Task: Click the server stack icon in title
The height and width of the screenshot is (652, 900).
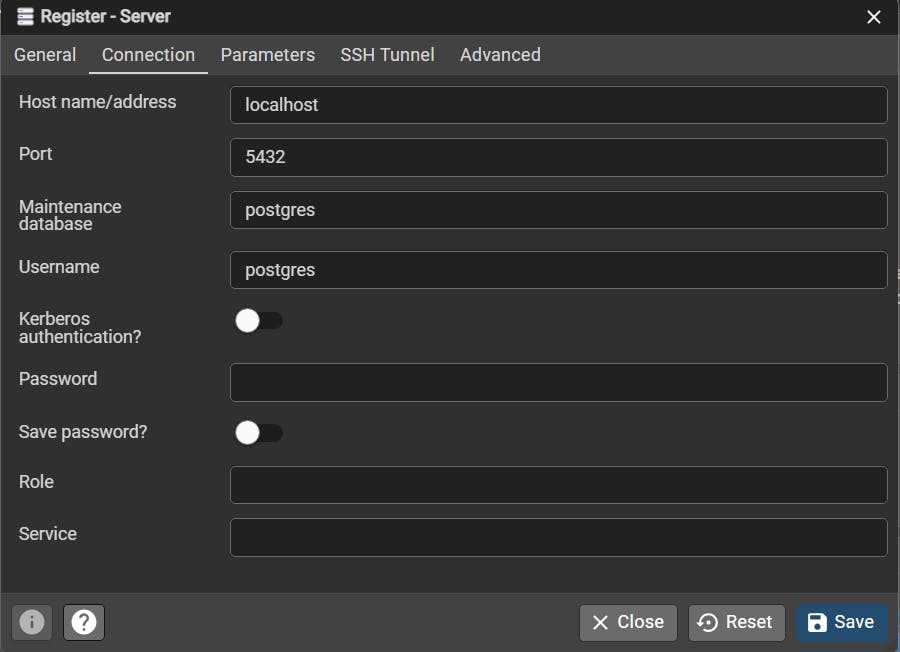Action: click(x=25, y=17)
